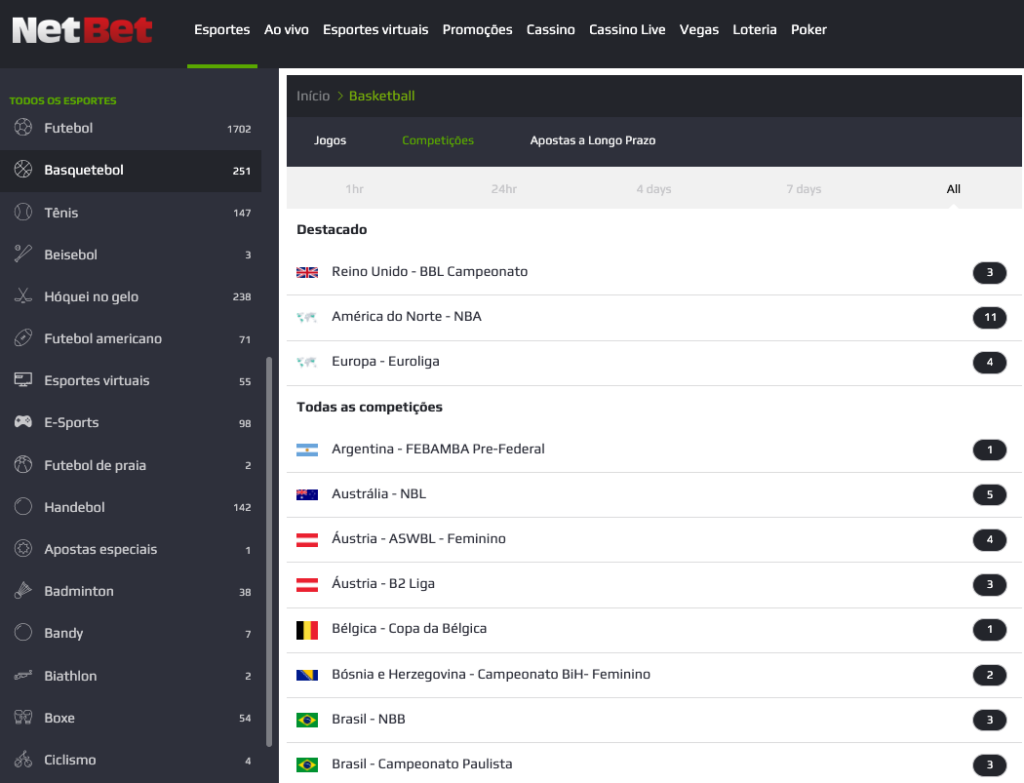Click the Argentina flag icon
This screenshot has height=783, width=1024.
pos(307,450)
